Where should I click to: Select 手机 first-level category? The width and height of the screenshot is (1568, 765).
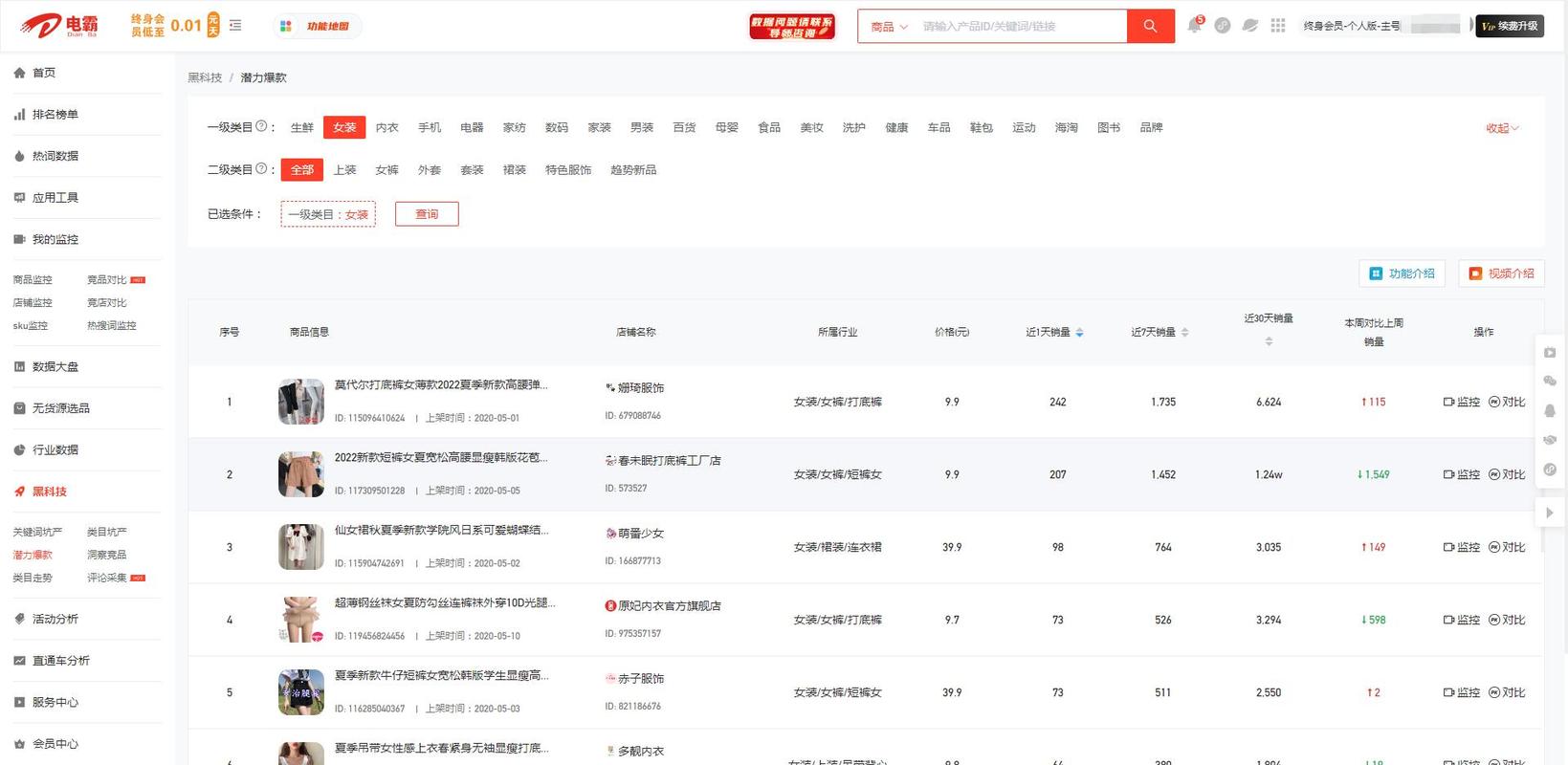430,127
